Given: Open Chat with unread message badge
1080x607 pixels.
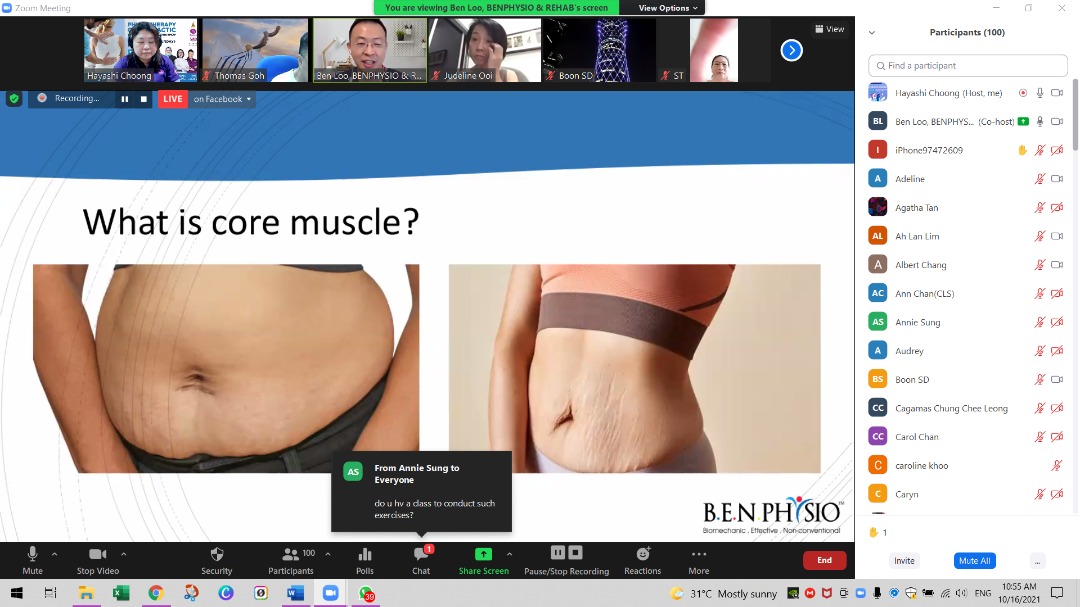Looking at the screenshot, I should [421, 555].
